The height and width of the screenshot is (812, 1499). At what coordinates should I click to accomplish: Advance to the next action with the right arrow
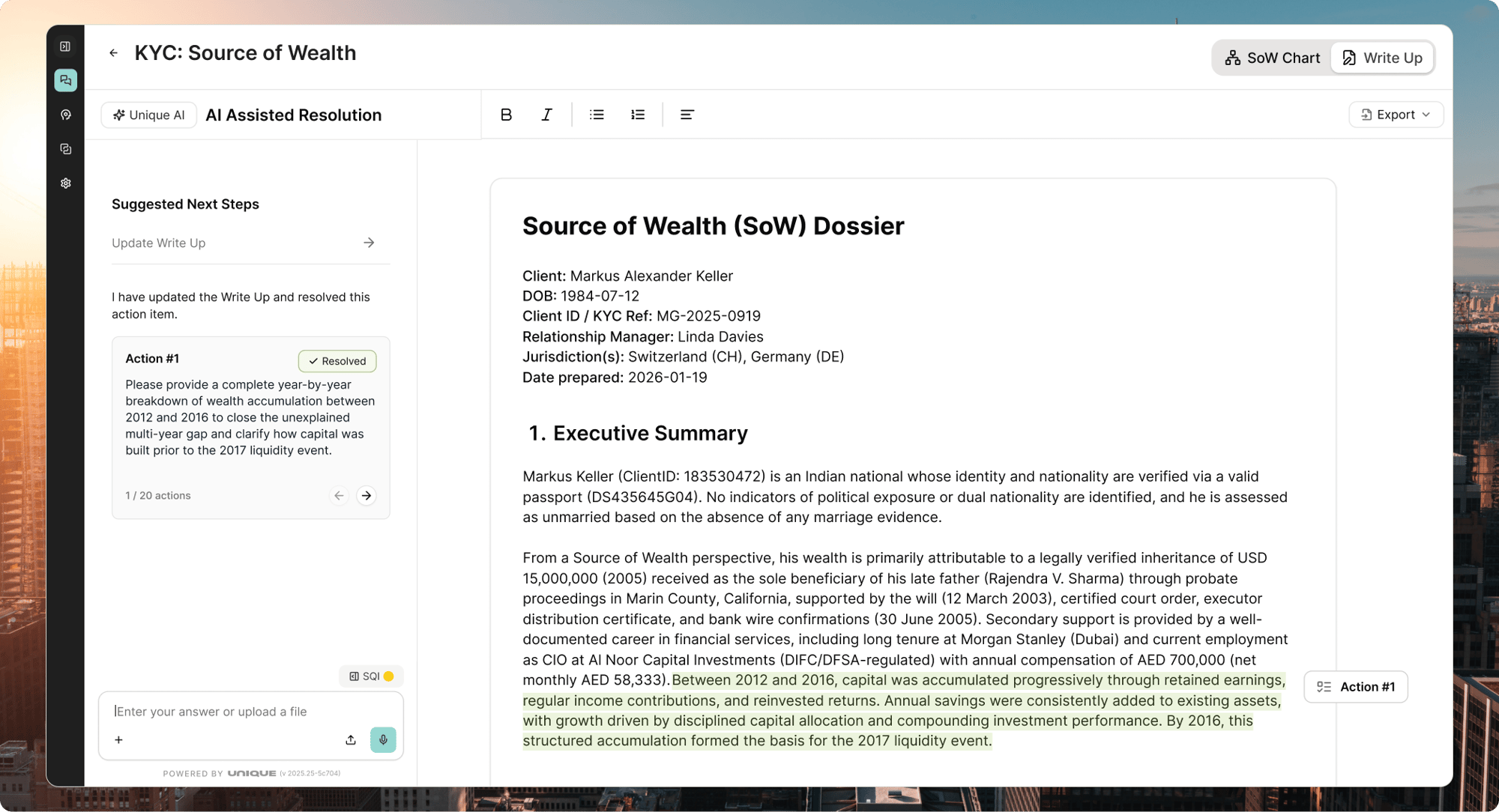click(x=366, y=495)
